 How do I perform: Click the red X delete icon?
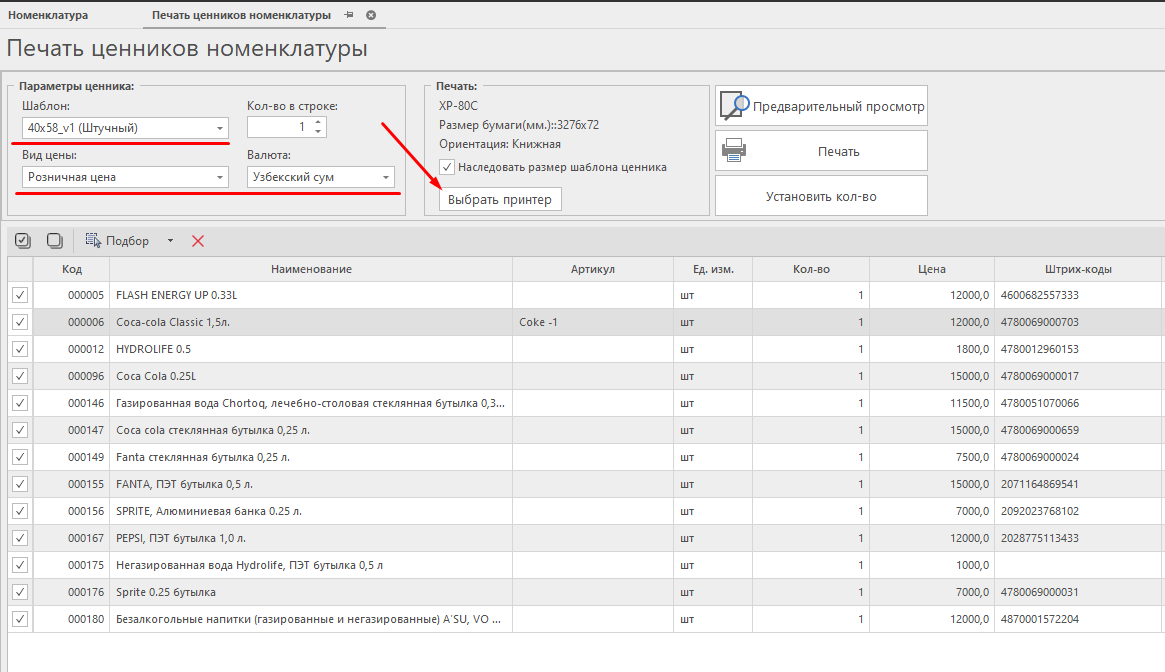(x=198, y=241)
